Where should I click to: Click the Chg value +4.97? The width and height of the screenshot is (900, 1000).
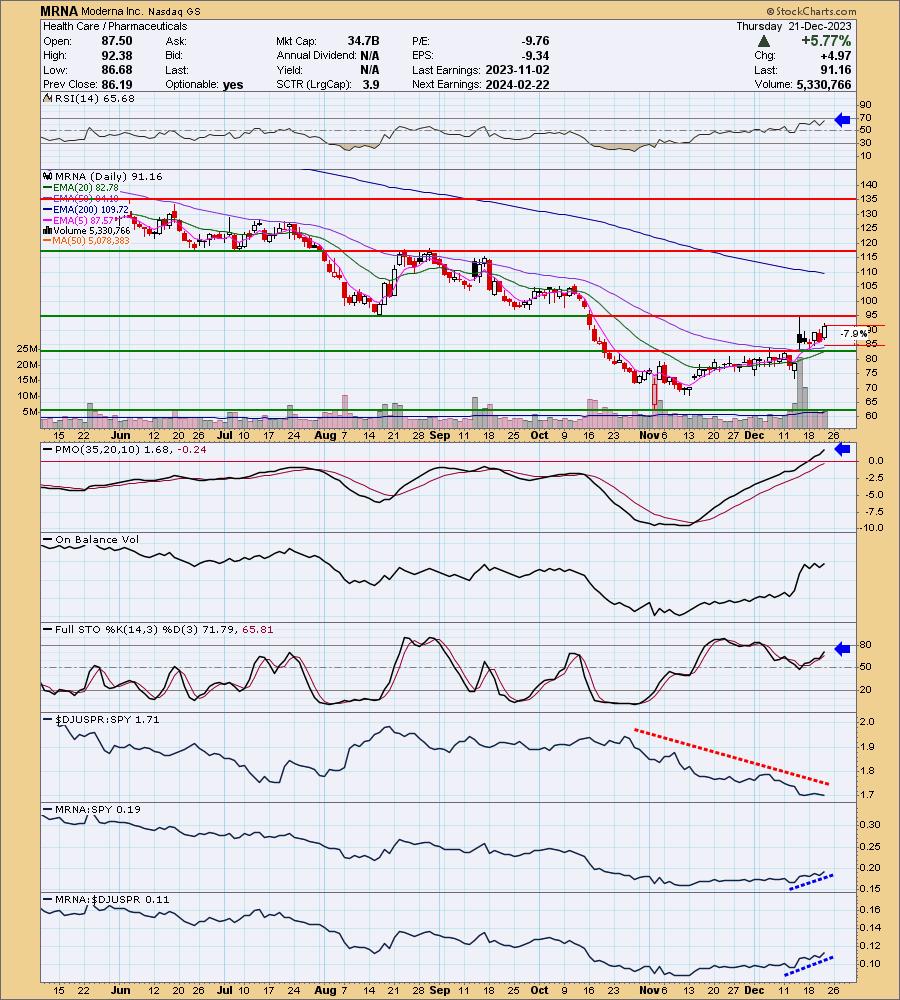click(836, 55)
